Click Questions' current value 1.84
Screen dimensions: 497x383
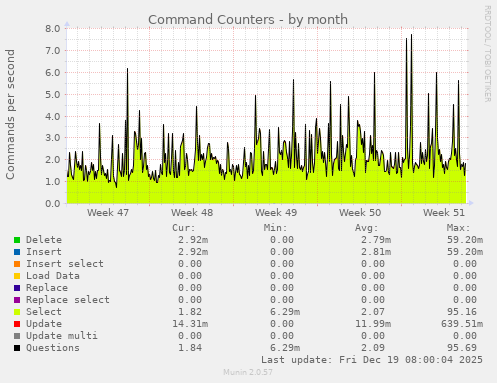tap(190, 348)
